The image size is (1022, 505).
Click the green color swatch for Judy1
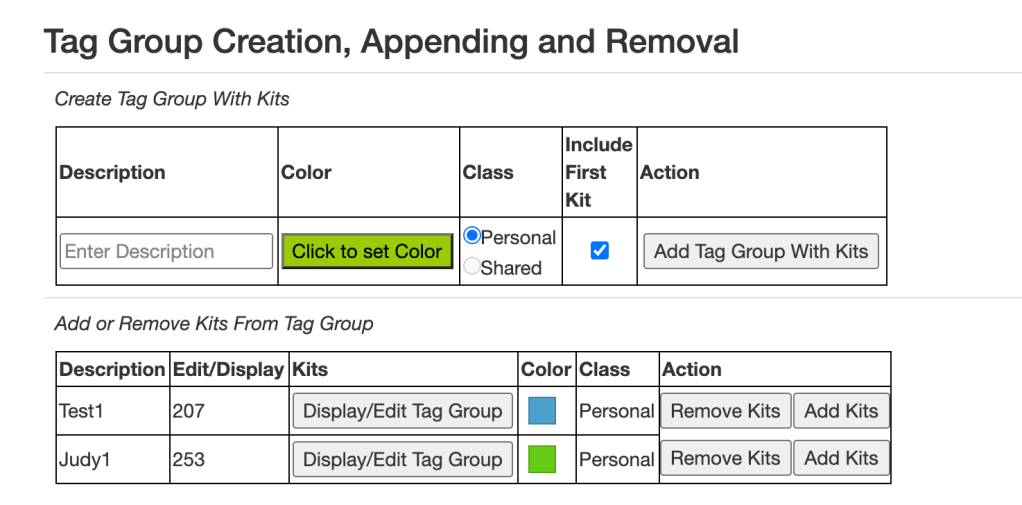[541, 459]
